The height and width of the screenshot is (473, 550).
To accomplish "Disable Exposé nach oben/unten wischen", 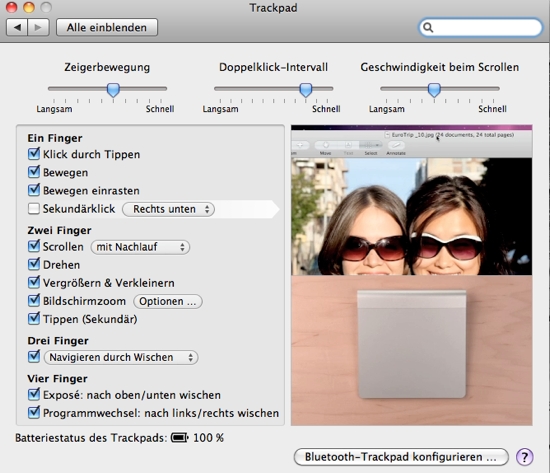I will (x=34, y=395).
